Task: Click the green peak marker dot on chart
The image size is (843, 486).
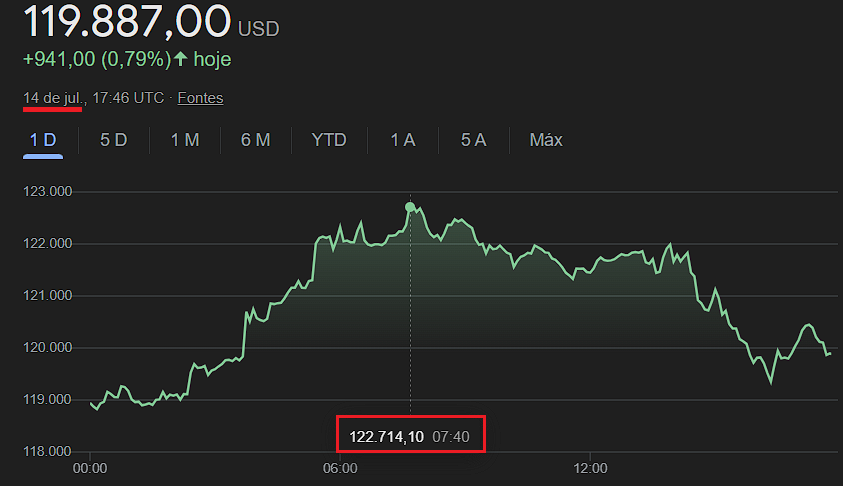Action: pos(410,207)
